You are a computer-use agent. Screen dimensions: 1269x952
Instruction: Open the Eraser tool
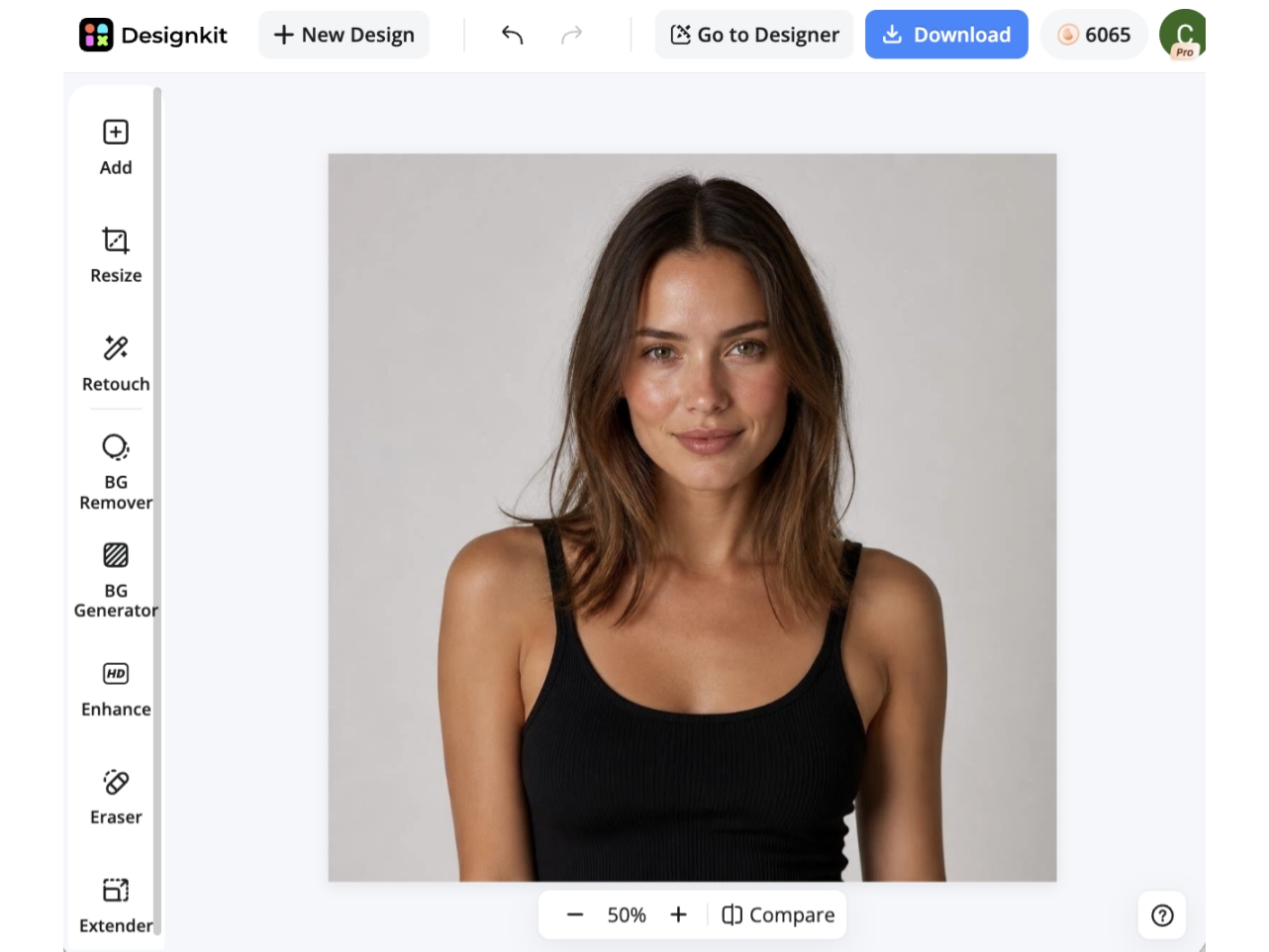coord(116,798)
